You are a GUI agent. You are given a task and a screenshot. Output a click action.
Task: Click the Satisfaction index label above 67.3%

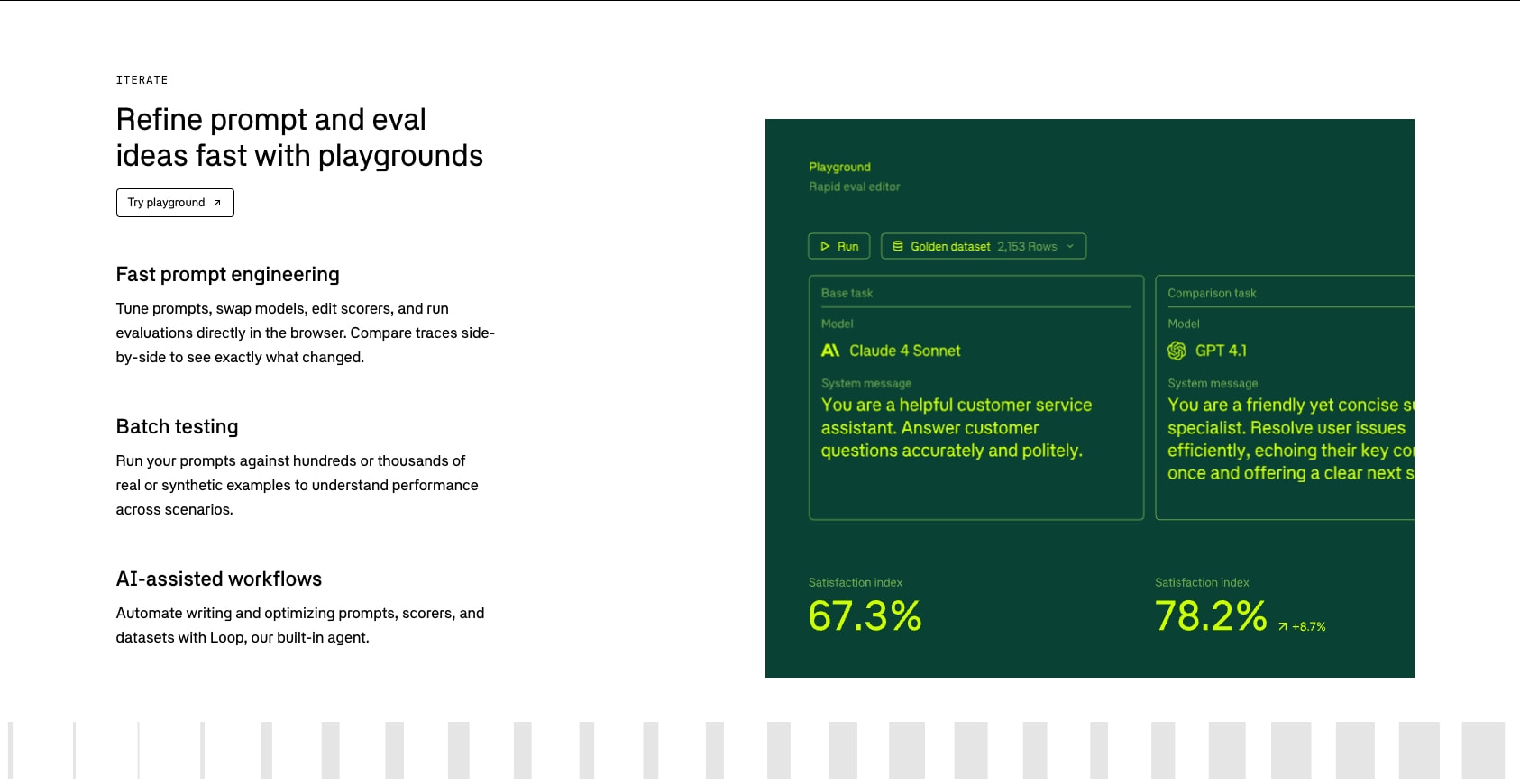[x=856, y=582]
